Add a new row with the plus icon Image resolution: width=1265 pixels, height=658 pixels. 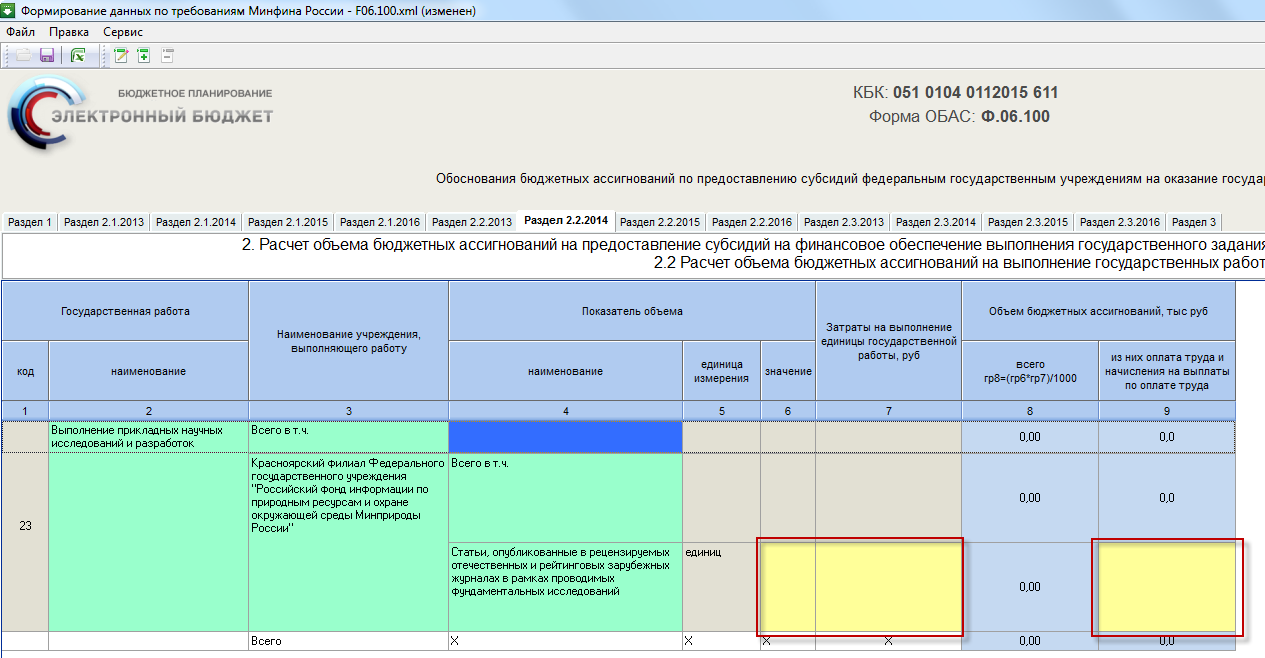(144, 56)
